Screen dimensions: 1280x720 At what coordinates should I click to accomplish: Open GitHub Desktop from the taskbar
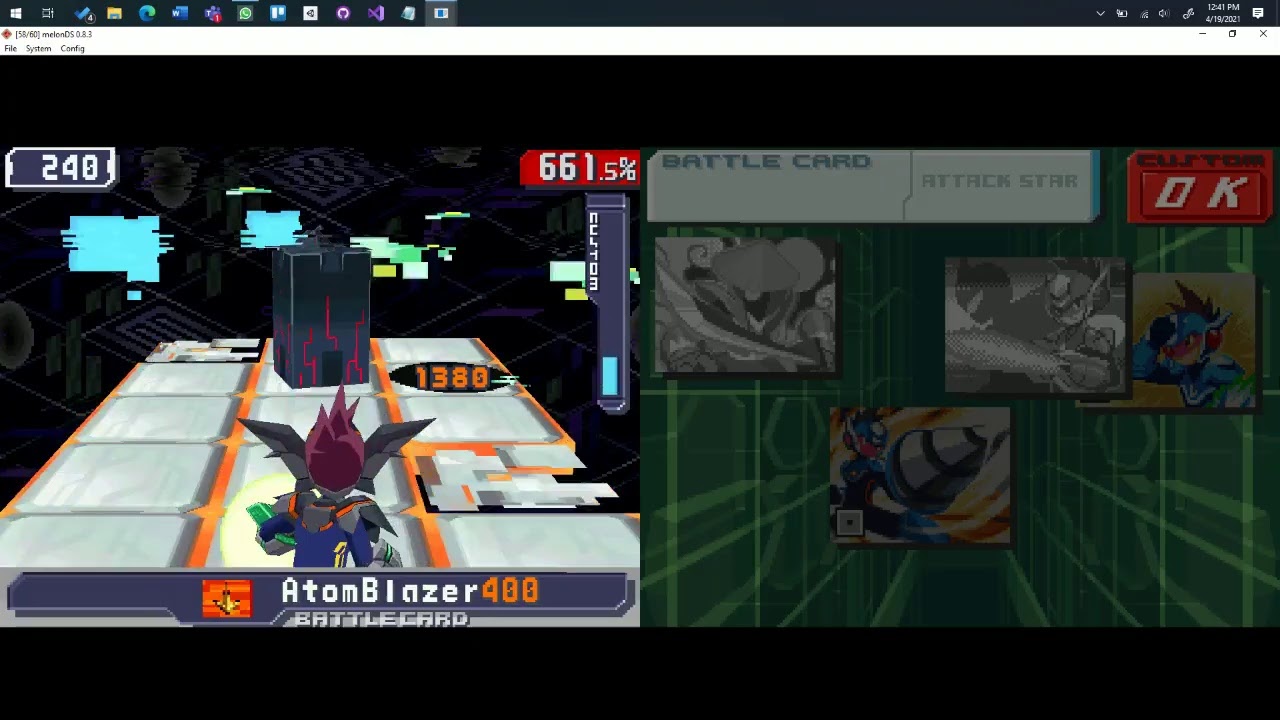(343, 13)
